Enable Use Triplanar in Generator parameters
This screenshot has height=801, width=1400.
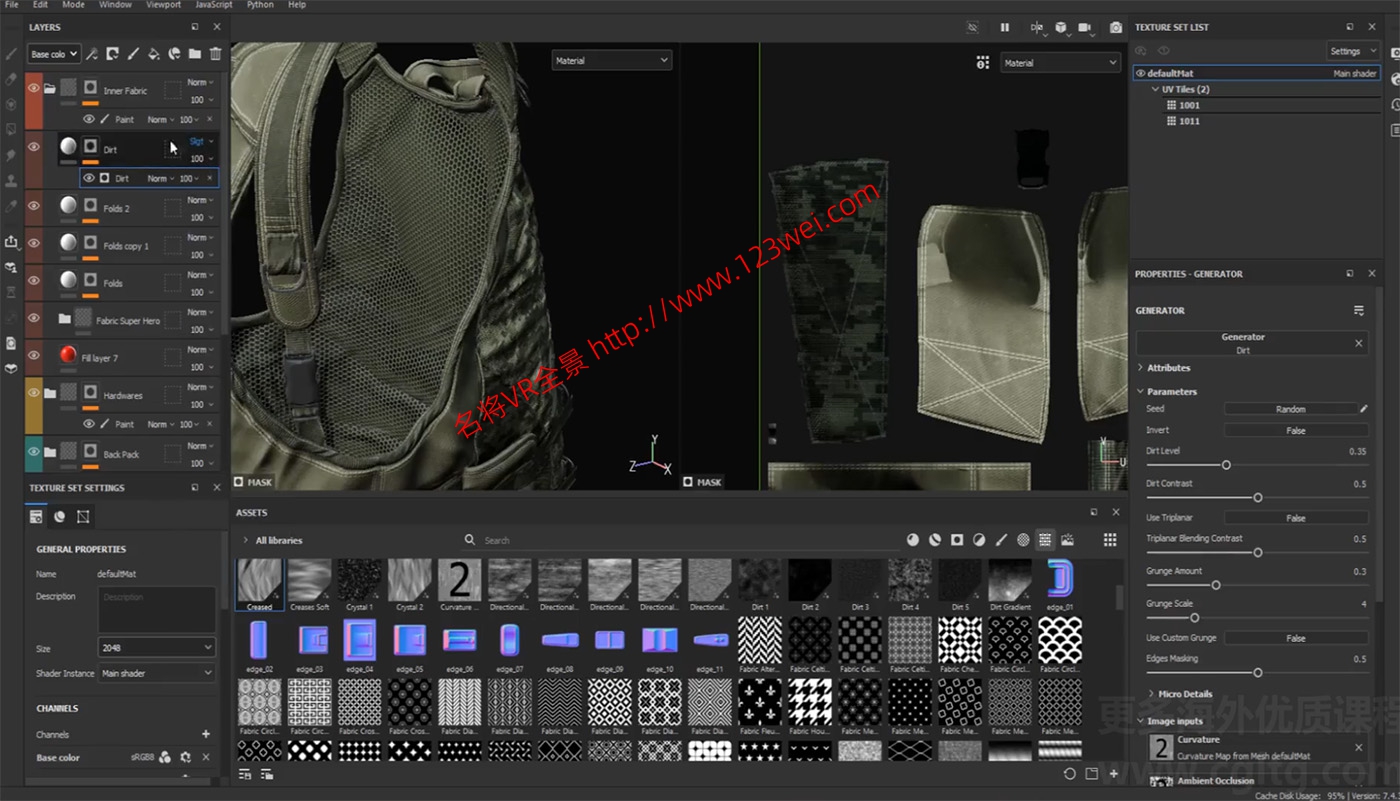(x=1296, y=518)
